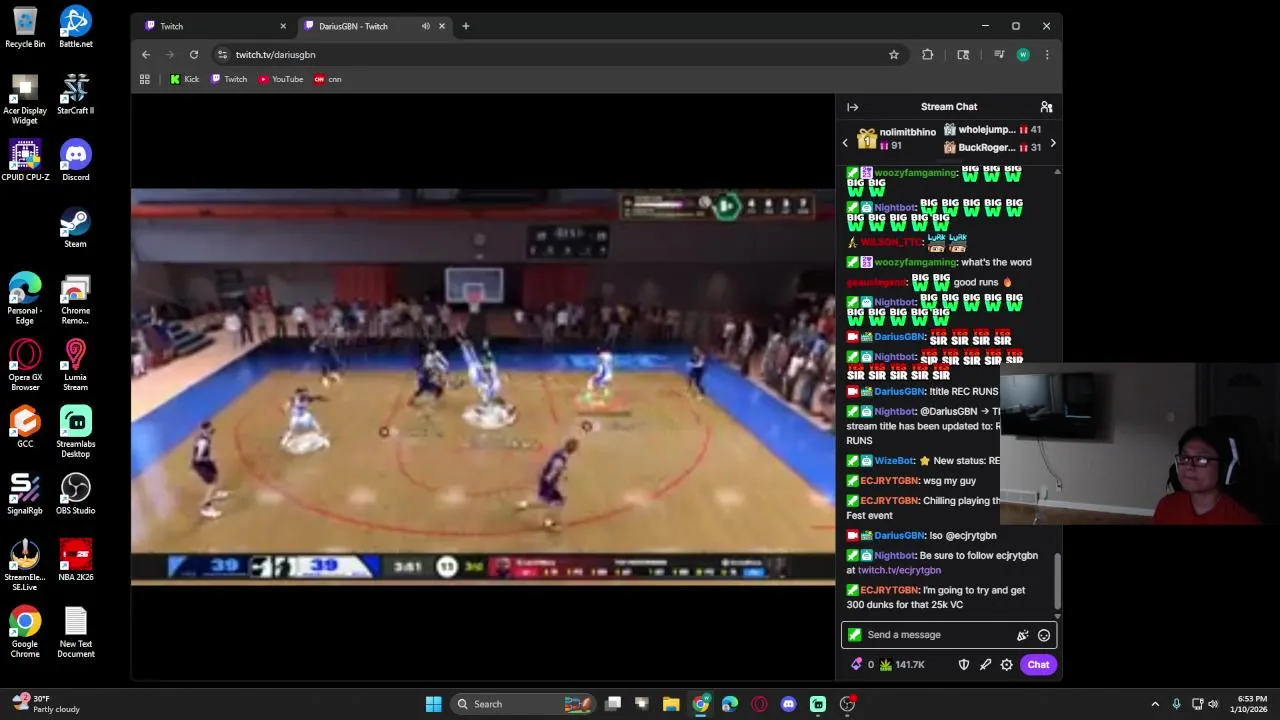Send message with Chat button

click(1038, 665)
